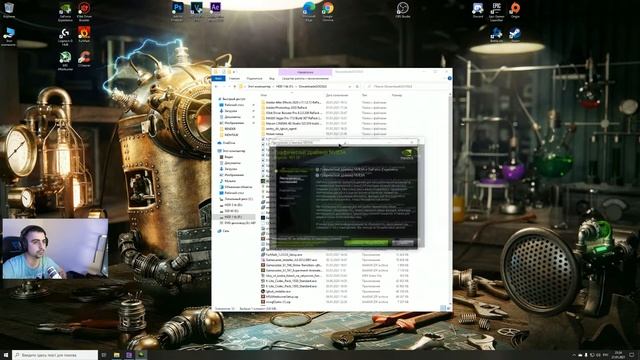Launch Vegas Pro desktop shortcut
The width and height of the screenshot is (640, 360).
click(197, 11)
